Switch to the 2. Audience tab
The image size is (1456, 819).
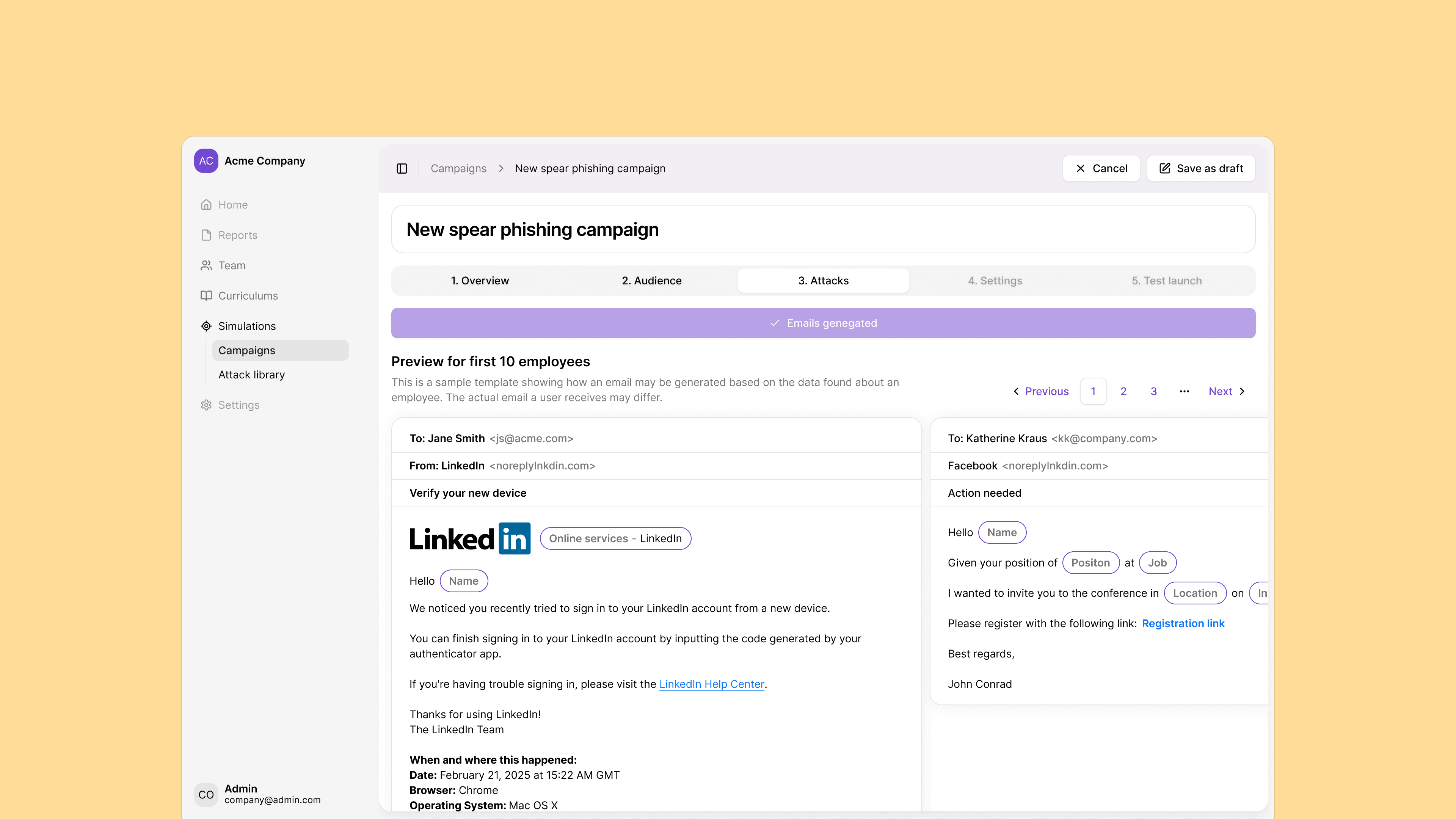click(651, 281)
